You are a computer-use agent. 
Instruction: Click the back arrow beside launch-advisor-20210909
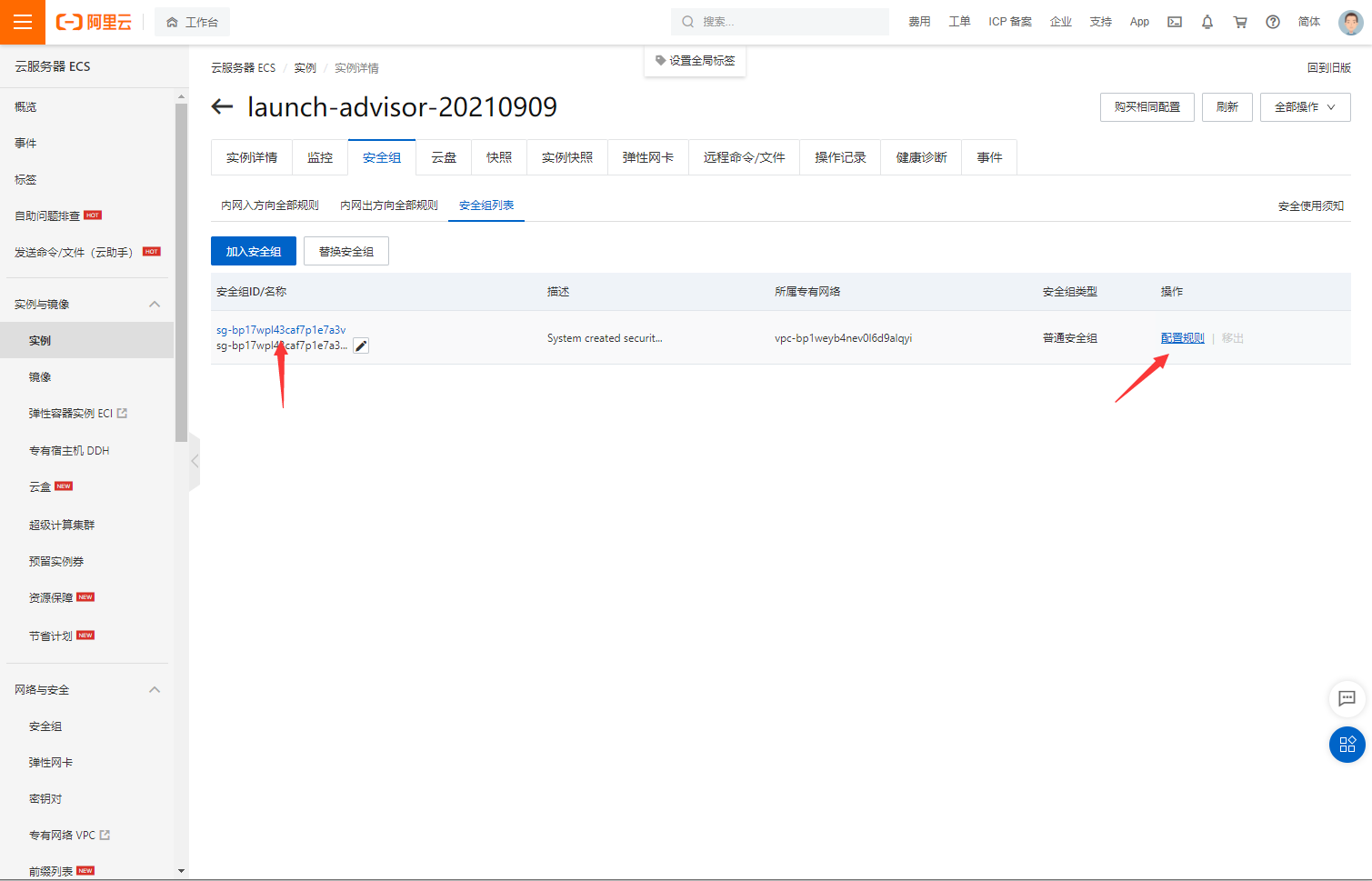[222, 106]
